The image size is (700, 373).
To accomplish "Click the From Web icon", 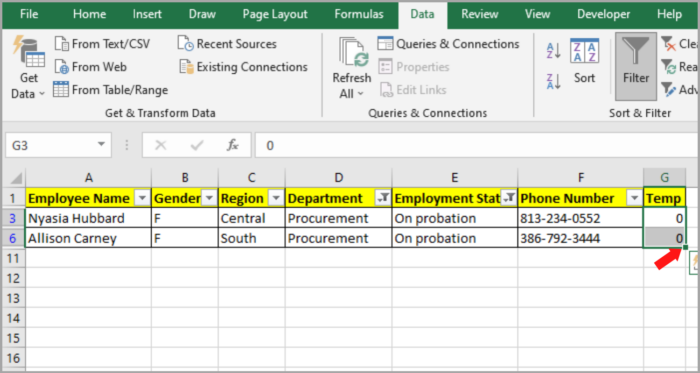I will pos(61,67).
